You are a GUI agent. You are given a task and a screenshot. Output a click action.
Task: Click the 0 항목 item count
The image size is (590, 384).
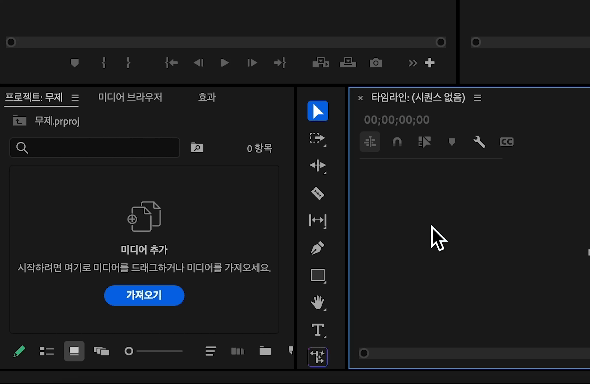[x=259, y=148]
